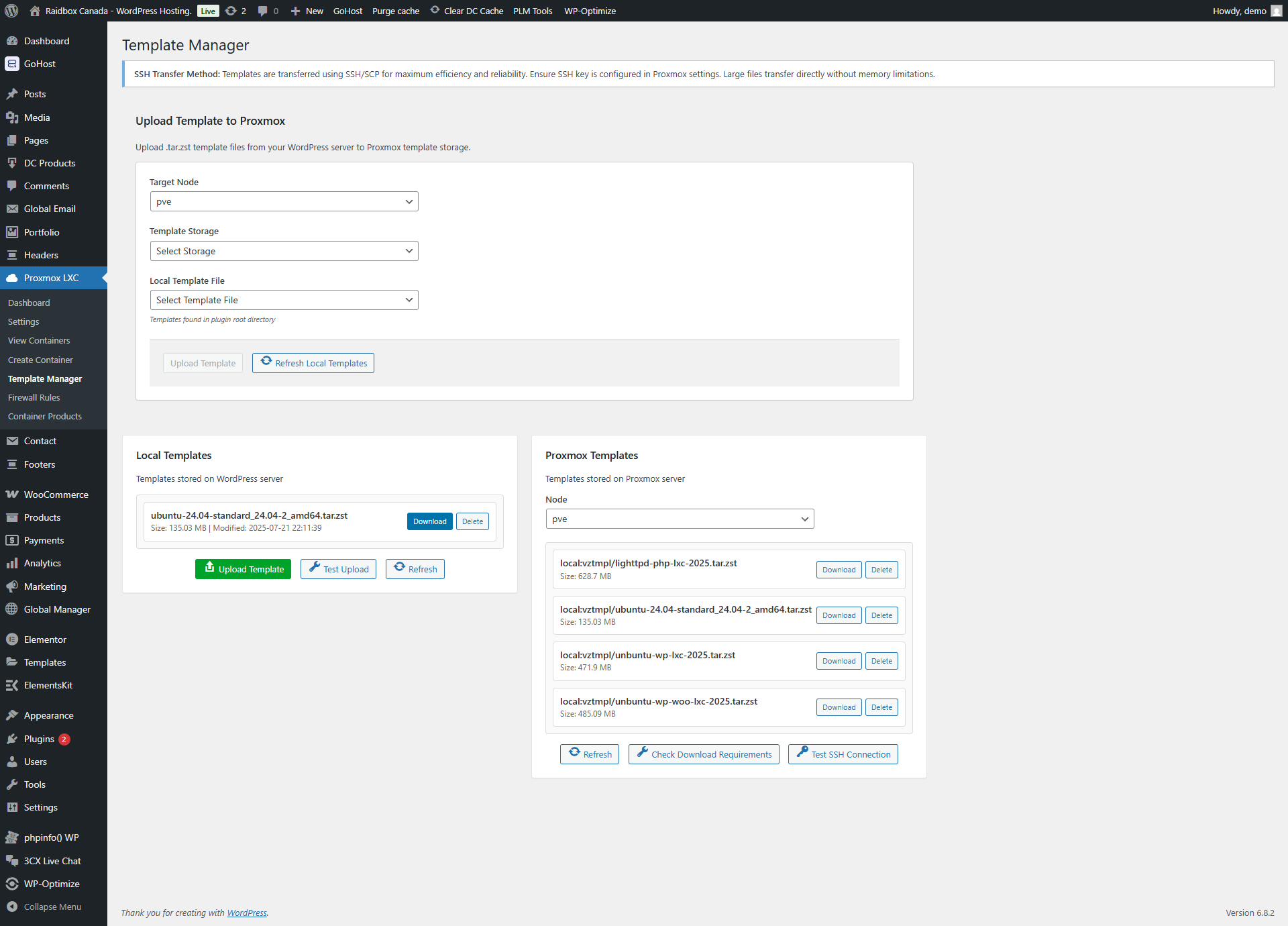Go to Create Container submenu
1288x926 pixels.
(40, 360)
